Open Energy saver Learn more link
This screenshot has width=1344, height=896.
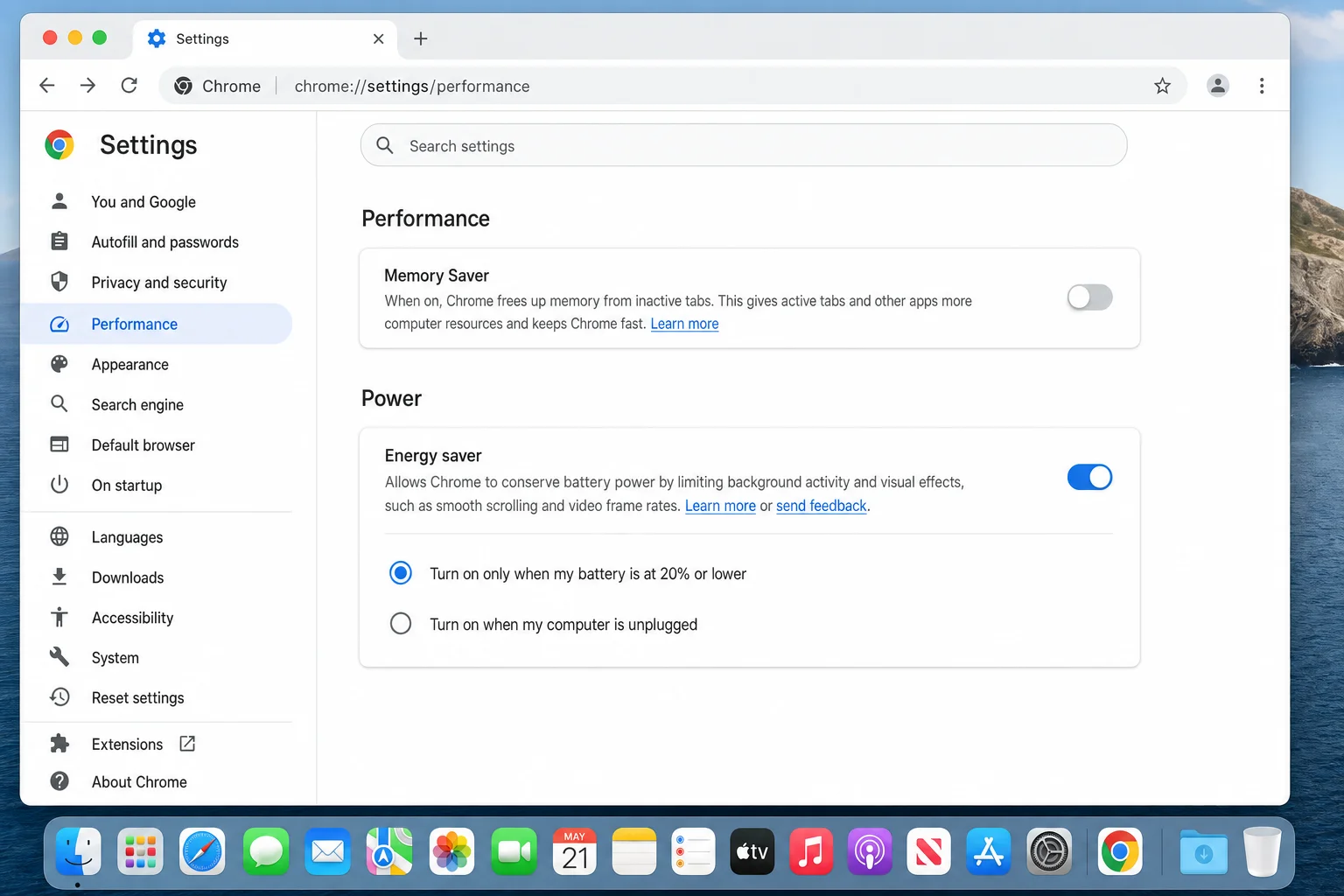pyautogui.click(x=720, y=506)
